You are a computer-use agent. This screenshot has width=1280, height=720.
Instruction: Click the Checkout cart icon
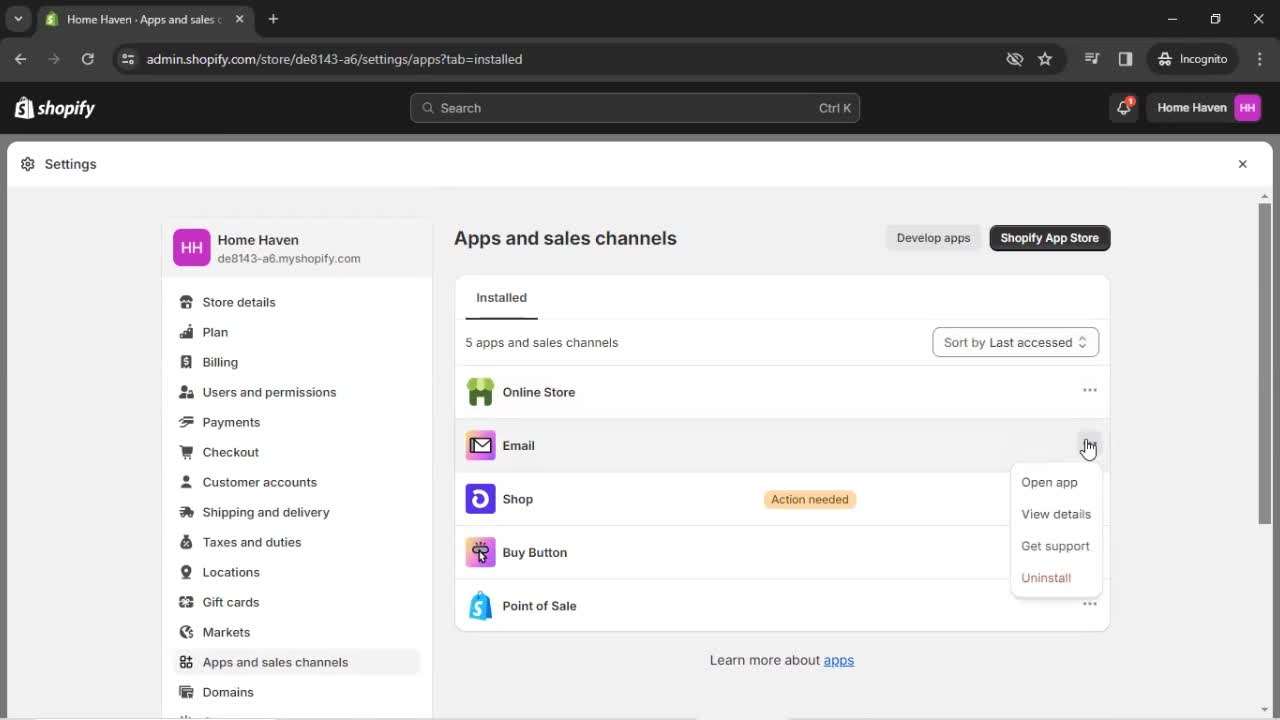click(x=186, y=452)
